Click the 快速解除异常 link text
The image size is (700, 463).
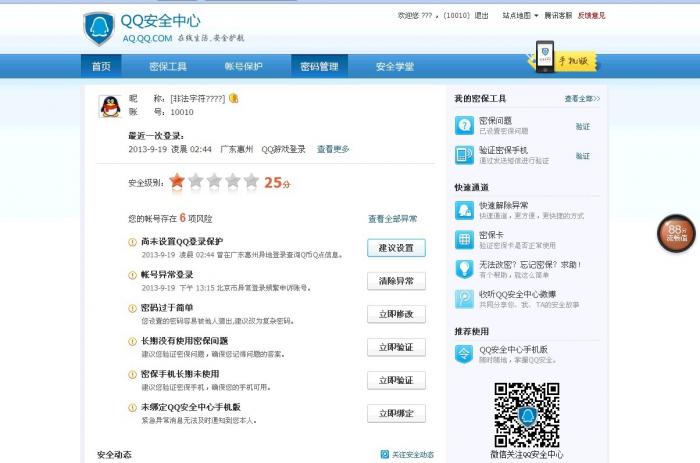click(x=504, y=205)
